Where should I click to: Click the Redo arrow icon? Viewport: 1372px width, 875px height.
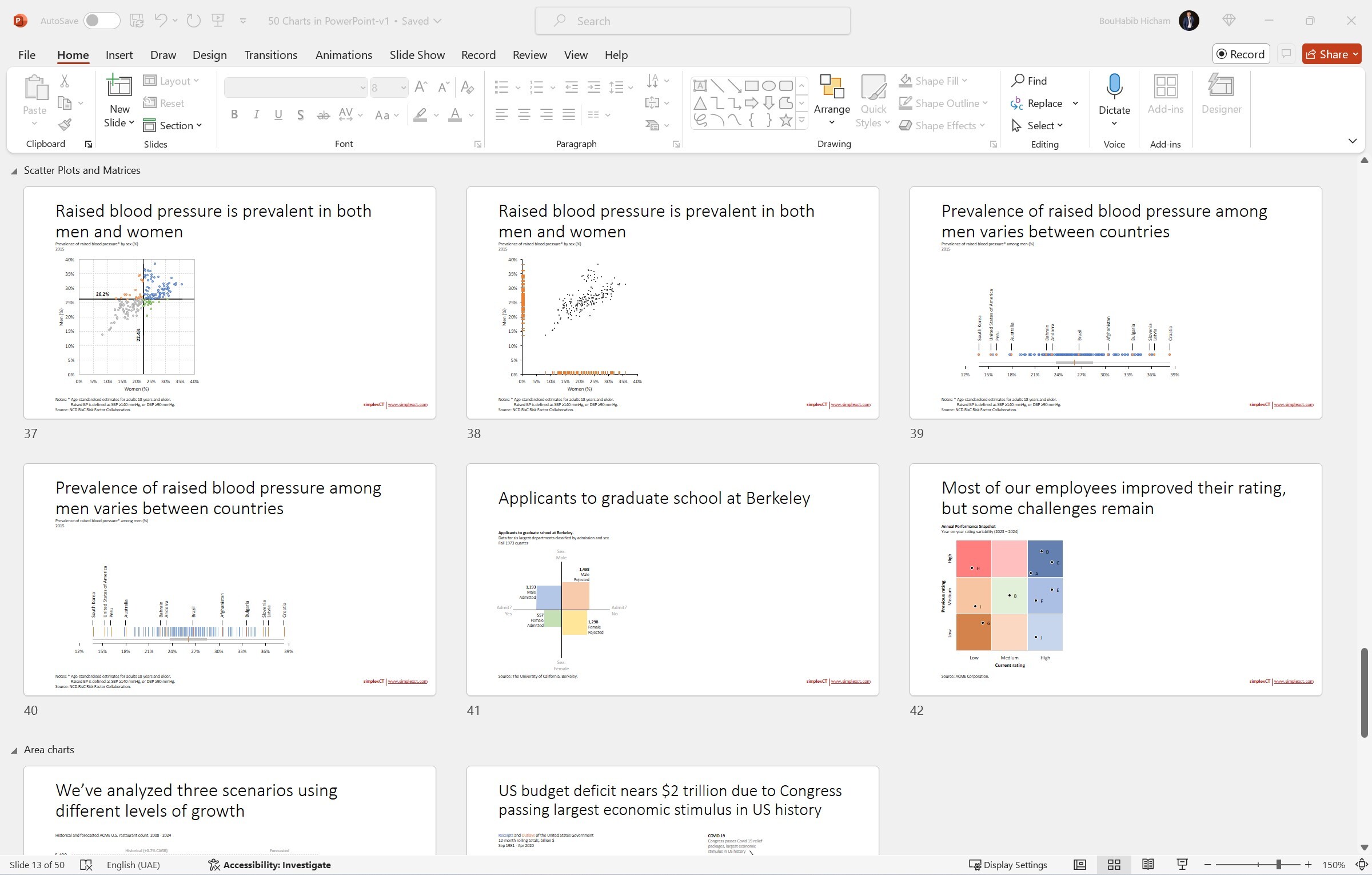pos(194,21)
